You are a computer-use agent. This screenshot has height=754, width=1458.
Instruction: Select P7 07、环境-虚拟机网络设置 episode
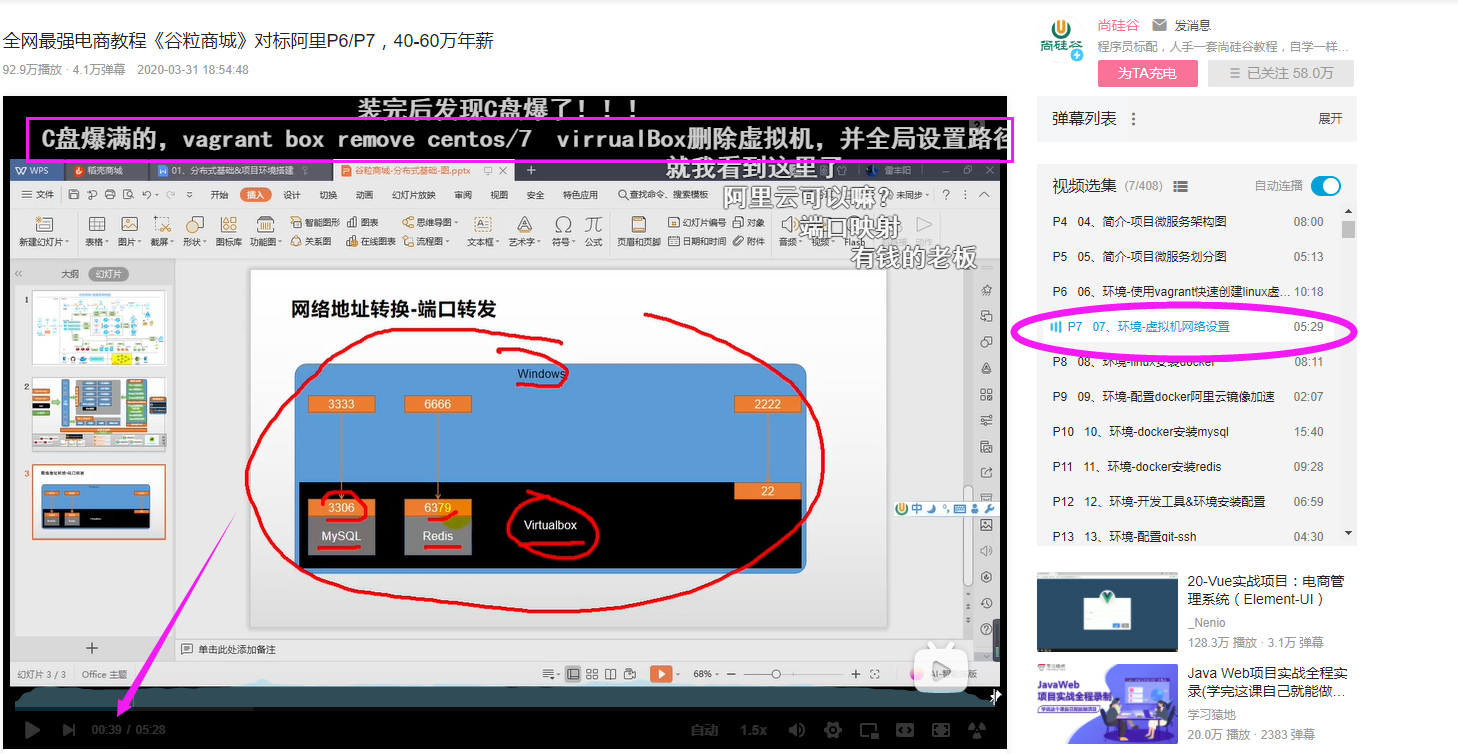pyautogui.click(x=1188, y=327)
